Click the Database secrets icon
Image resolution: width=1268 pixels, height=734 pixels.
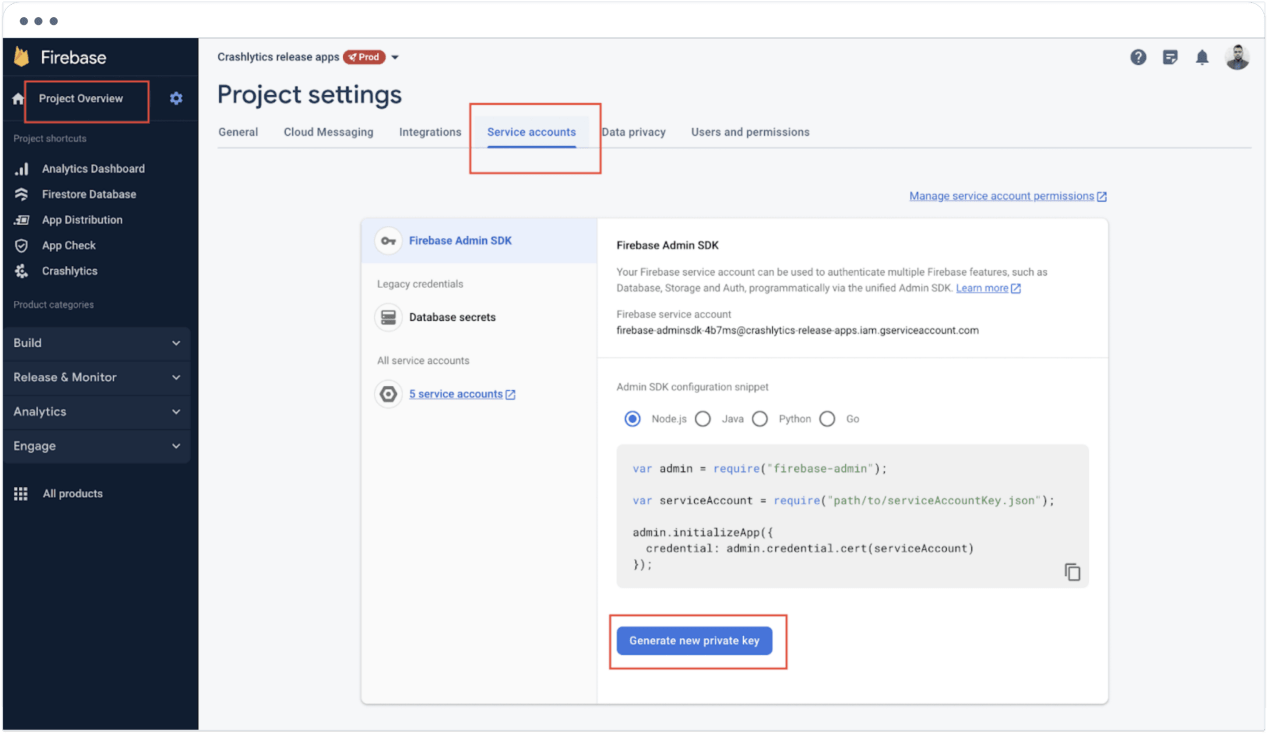point(388,317)
